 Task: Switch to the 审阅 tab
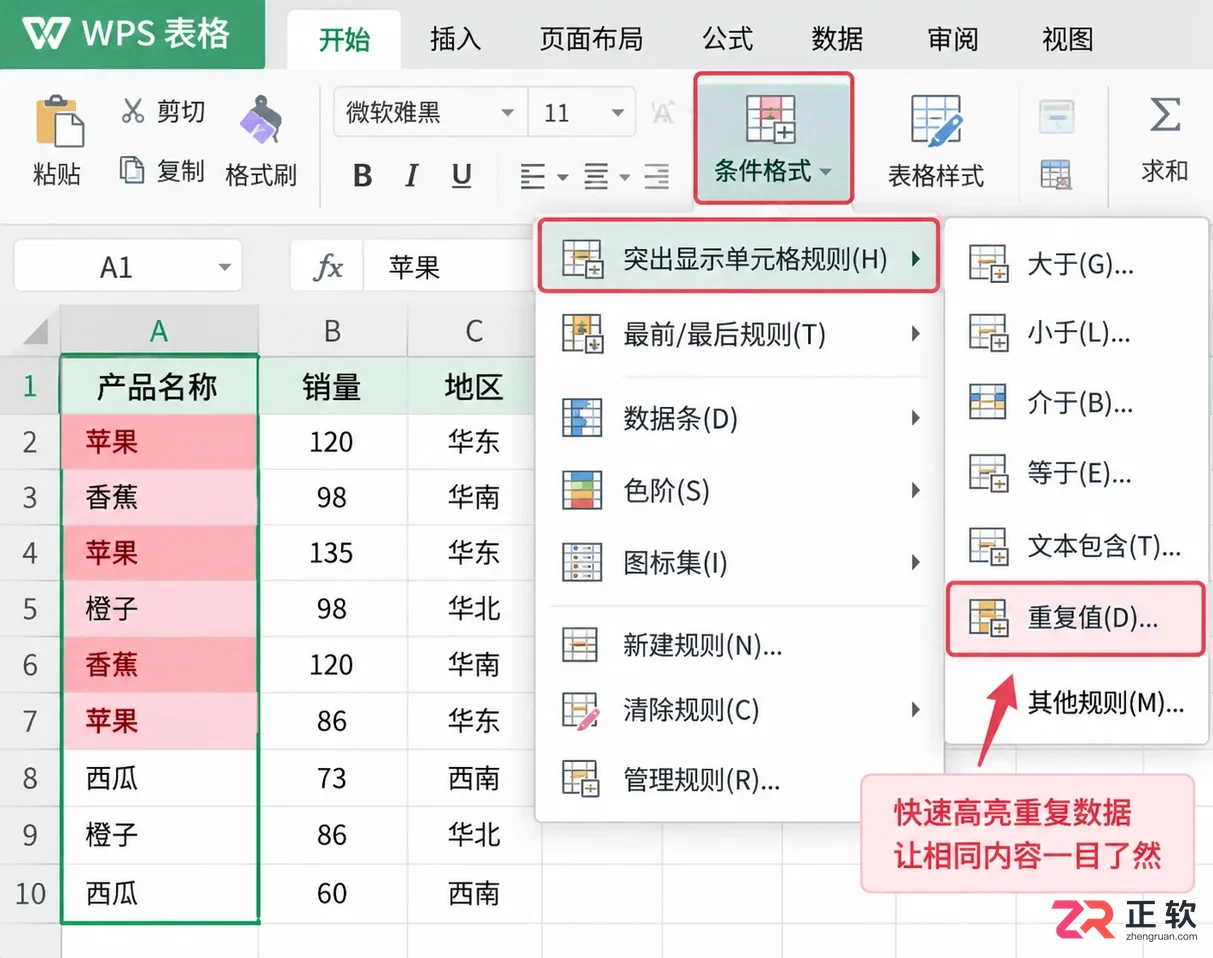(x=953, y=39)
